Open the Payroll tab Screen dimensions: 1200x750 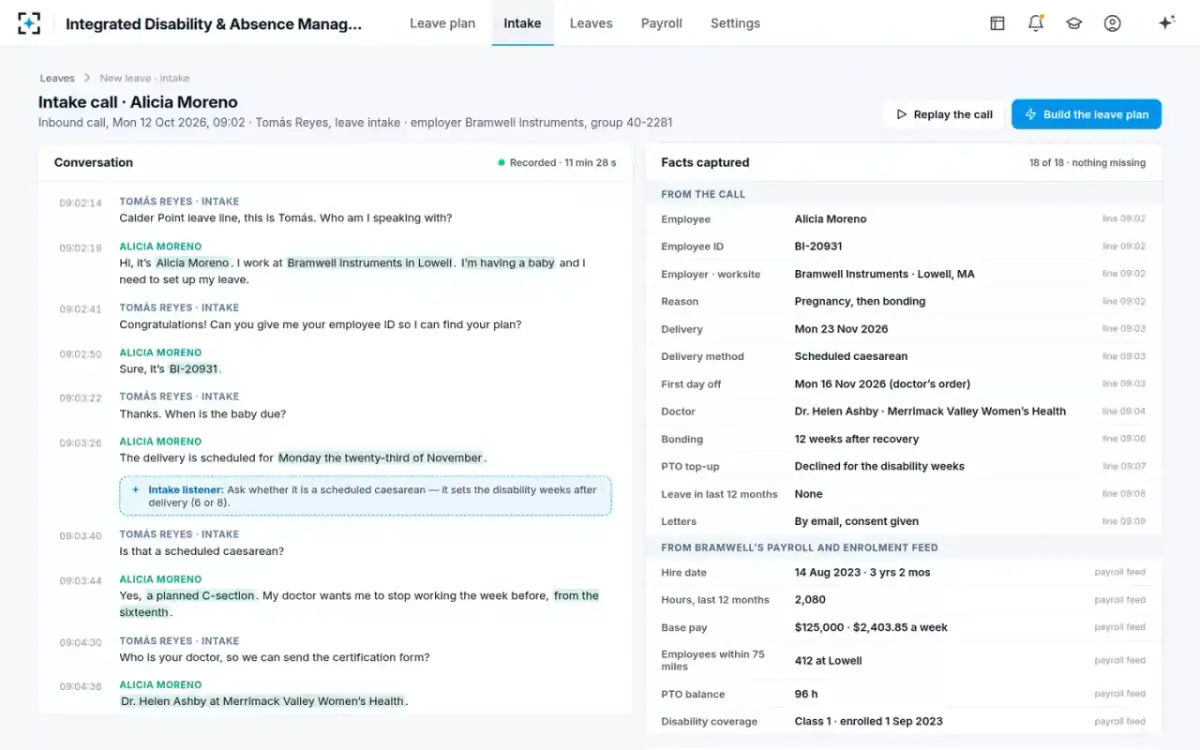pos(661,23)
